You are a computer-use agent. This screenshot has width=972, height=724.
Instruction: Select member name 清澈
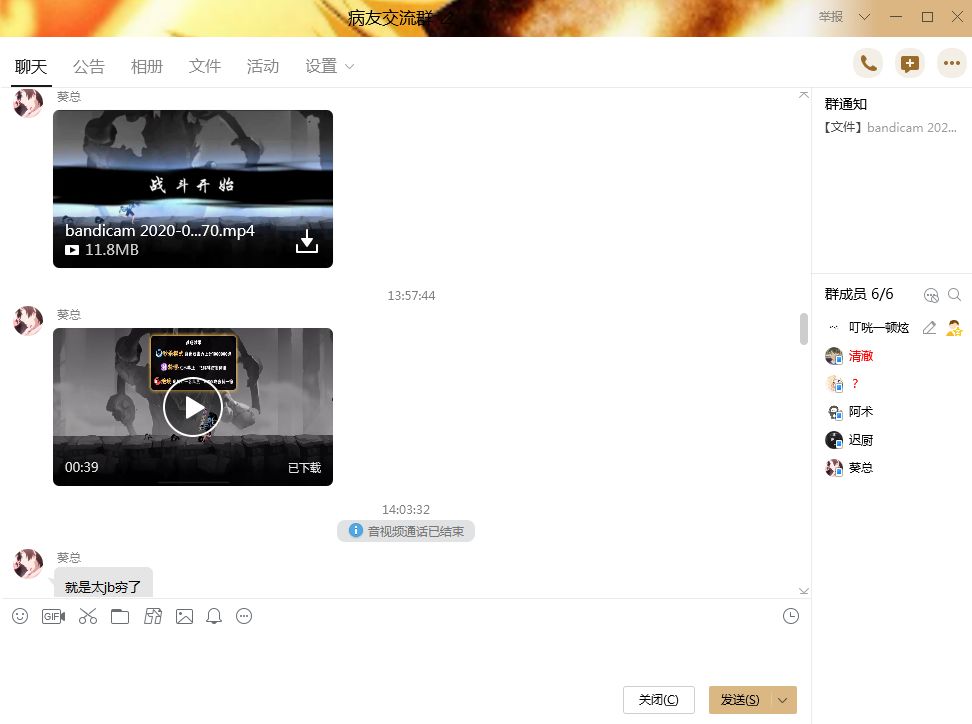(x=860, y=356)
